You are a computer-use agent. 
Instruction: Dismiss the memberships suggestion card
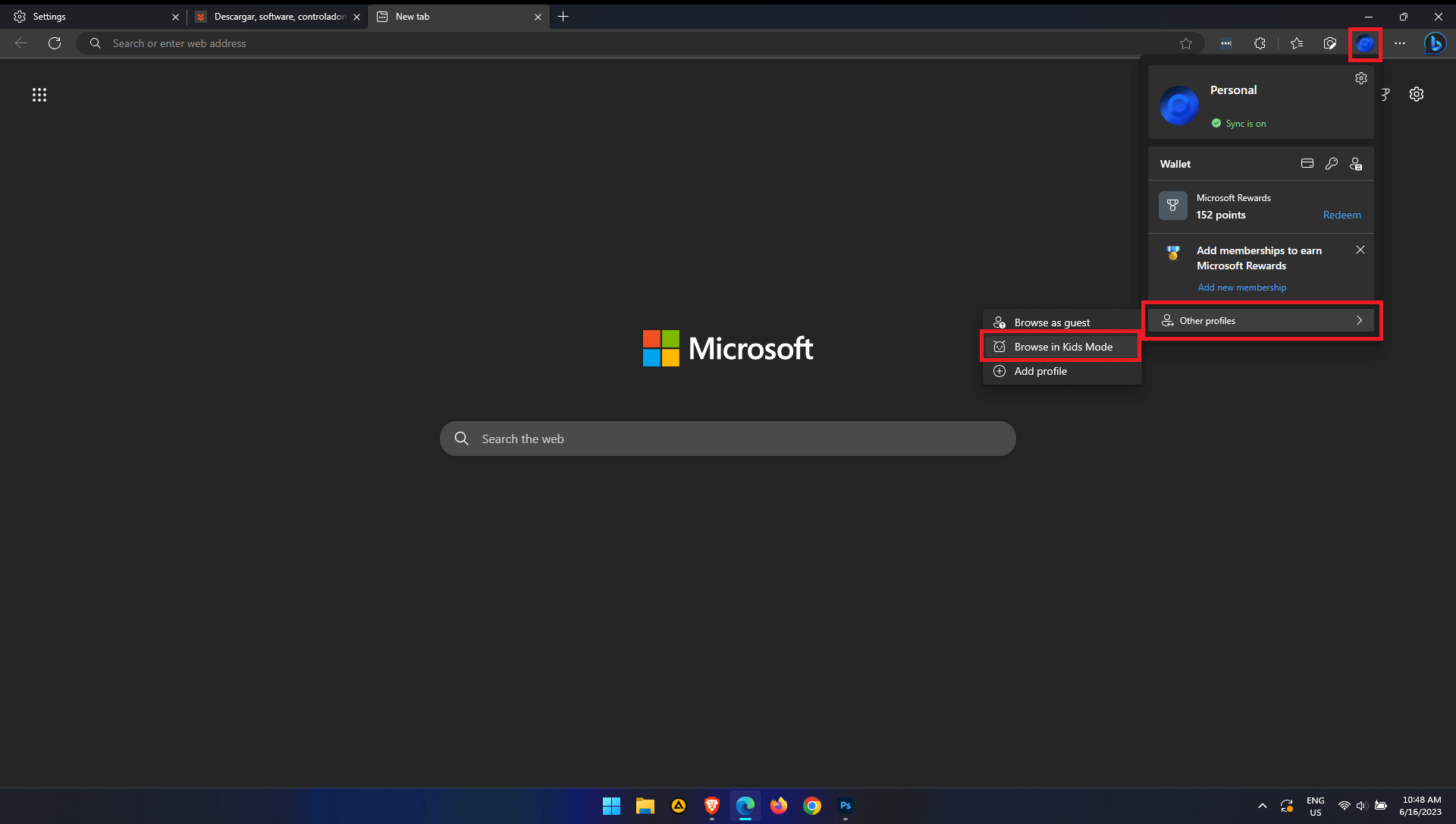(x=1360, y=250)
